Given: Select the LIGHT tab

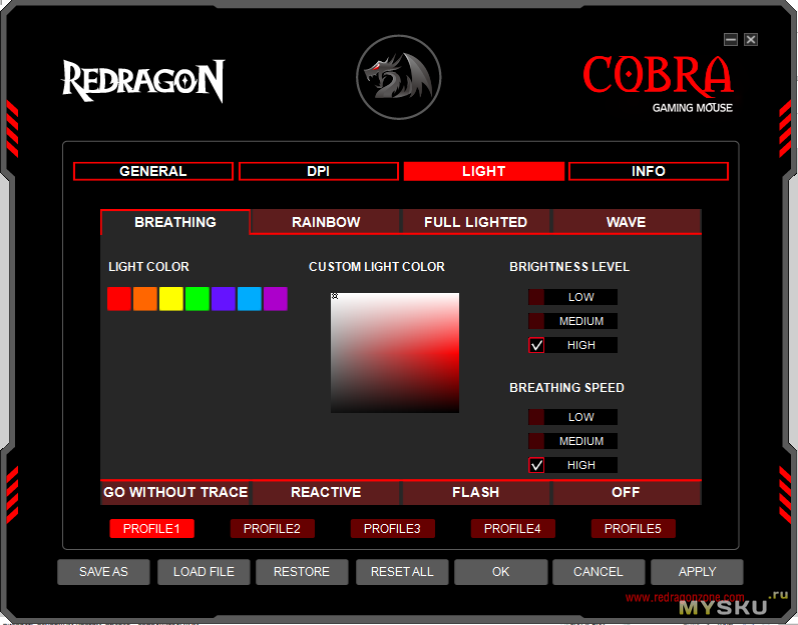Looking at the screenshot, I should click(483, 171).
